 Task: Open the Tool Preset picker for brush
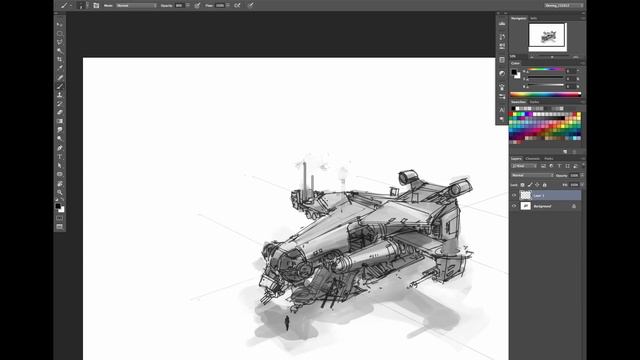tap(65, 6)
